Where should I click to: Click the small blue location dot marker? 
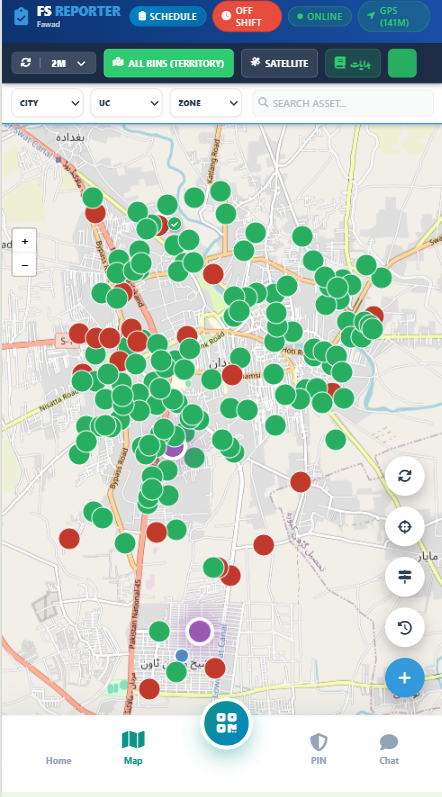click(x=182, y=655)
